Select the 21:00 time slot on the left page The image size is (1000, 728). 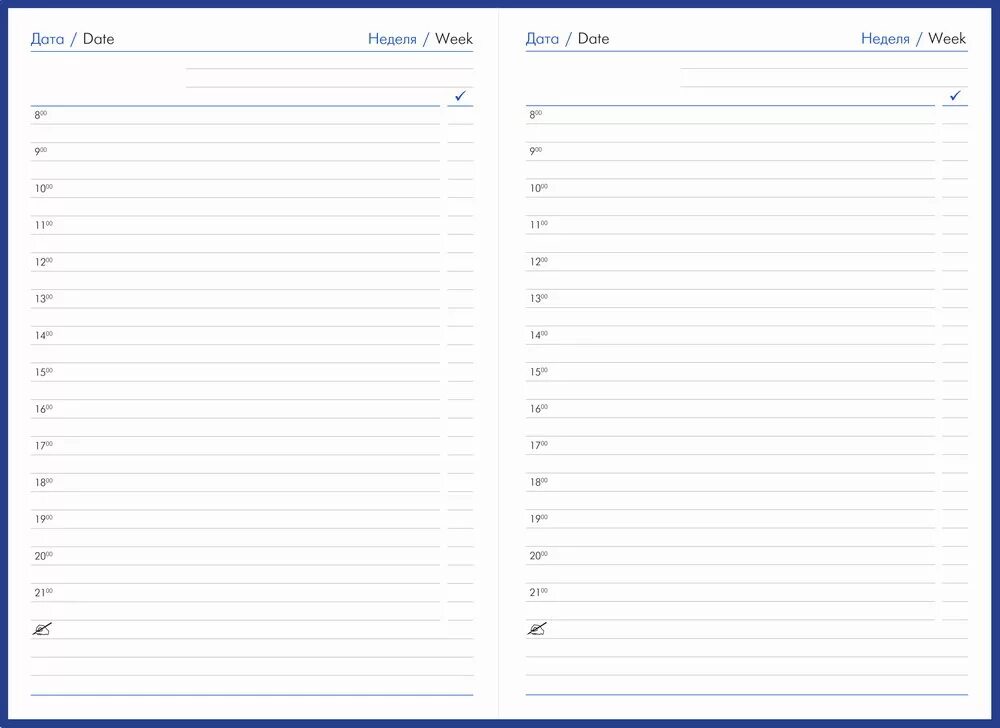43,593
